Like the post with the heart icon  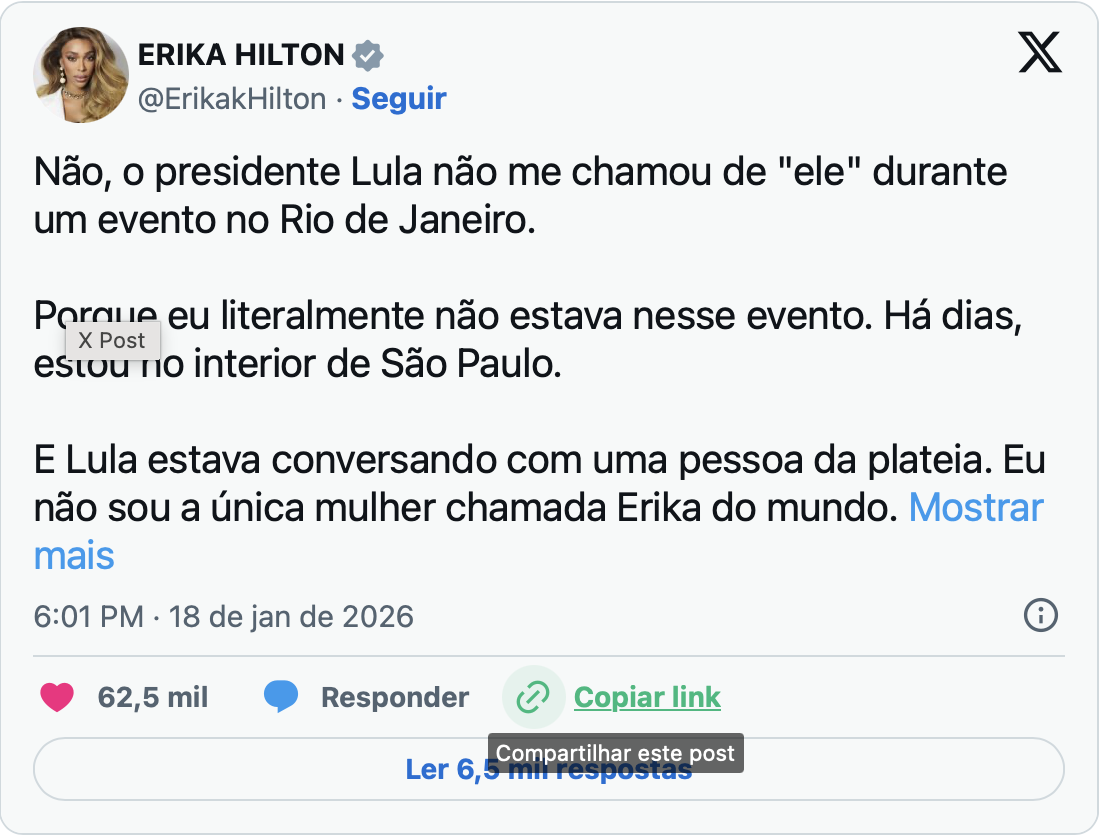[57, 697]
